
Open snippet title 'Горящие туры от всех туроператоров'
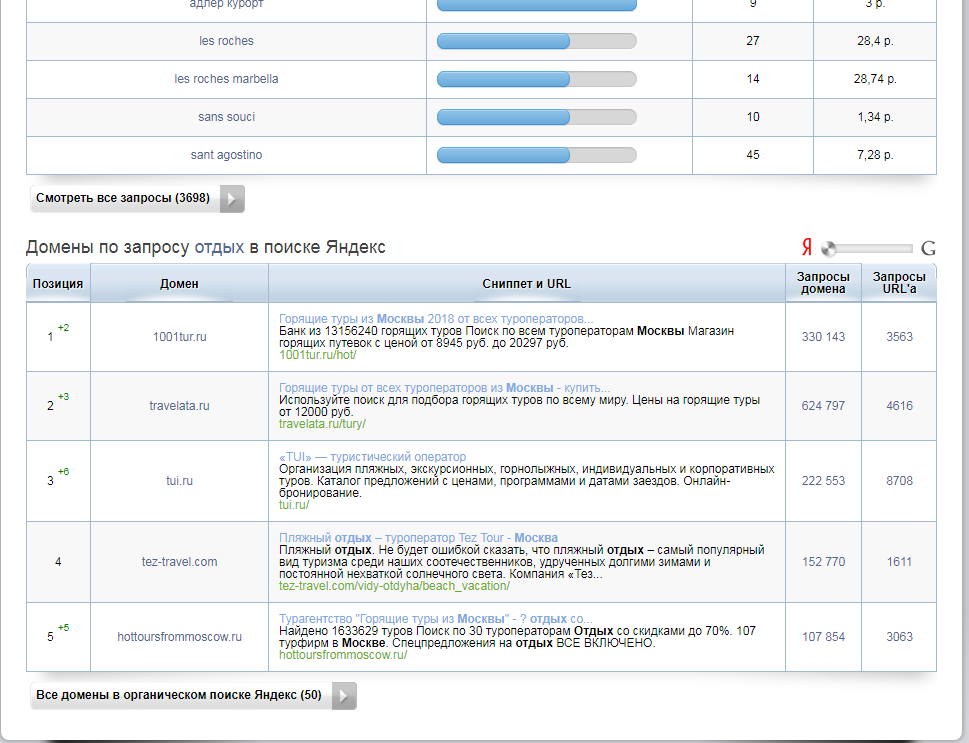(444, 388)
